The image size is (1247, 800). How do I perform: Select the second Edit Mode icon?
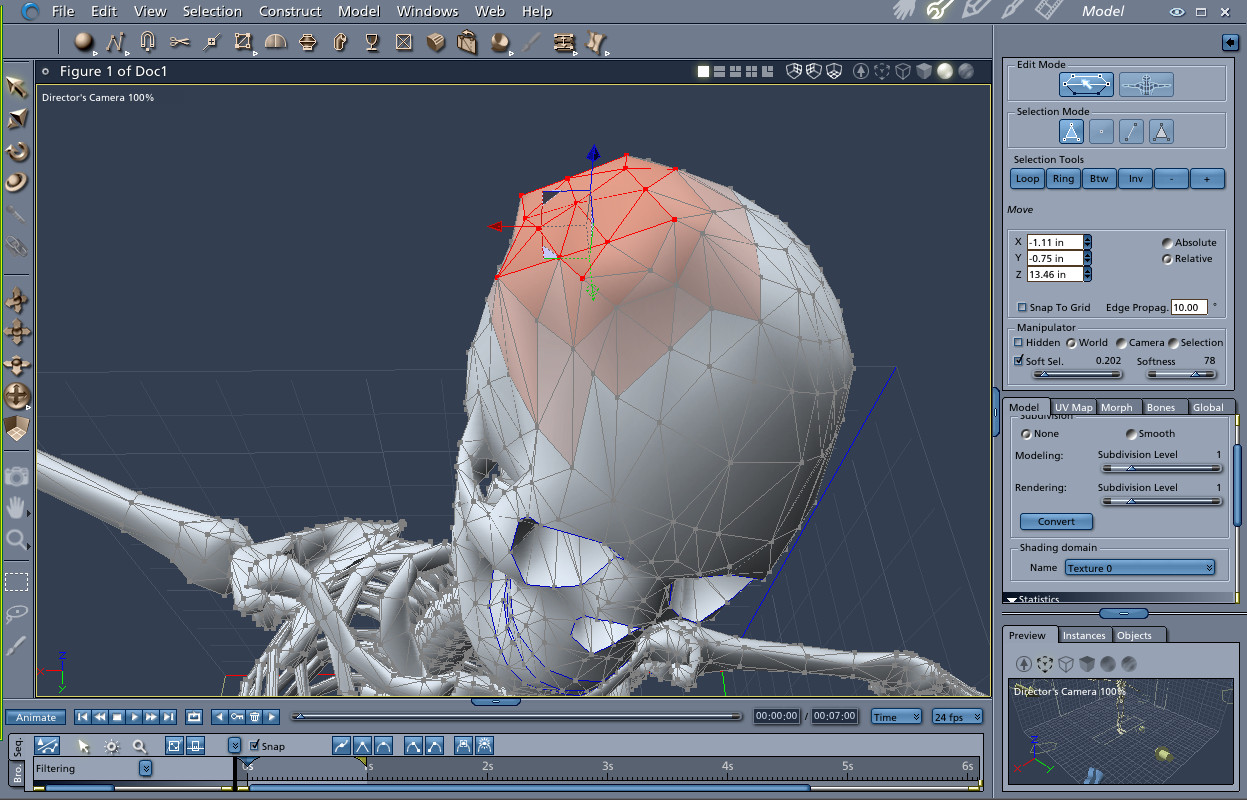click(x=1146, y=85)
